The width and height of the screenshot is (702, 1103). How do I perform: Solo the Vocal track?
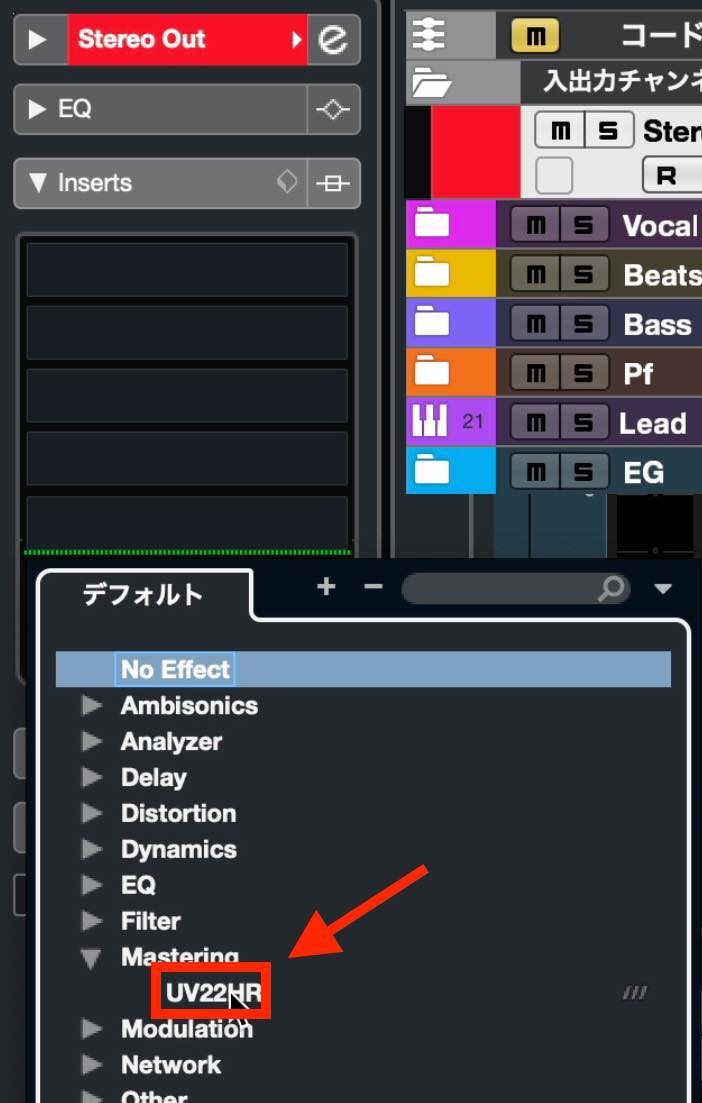pos(584,225)
